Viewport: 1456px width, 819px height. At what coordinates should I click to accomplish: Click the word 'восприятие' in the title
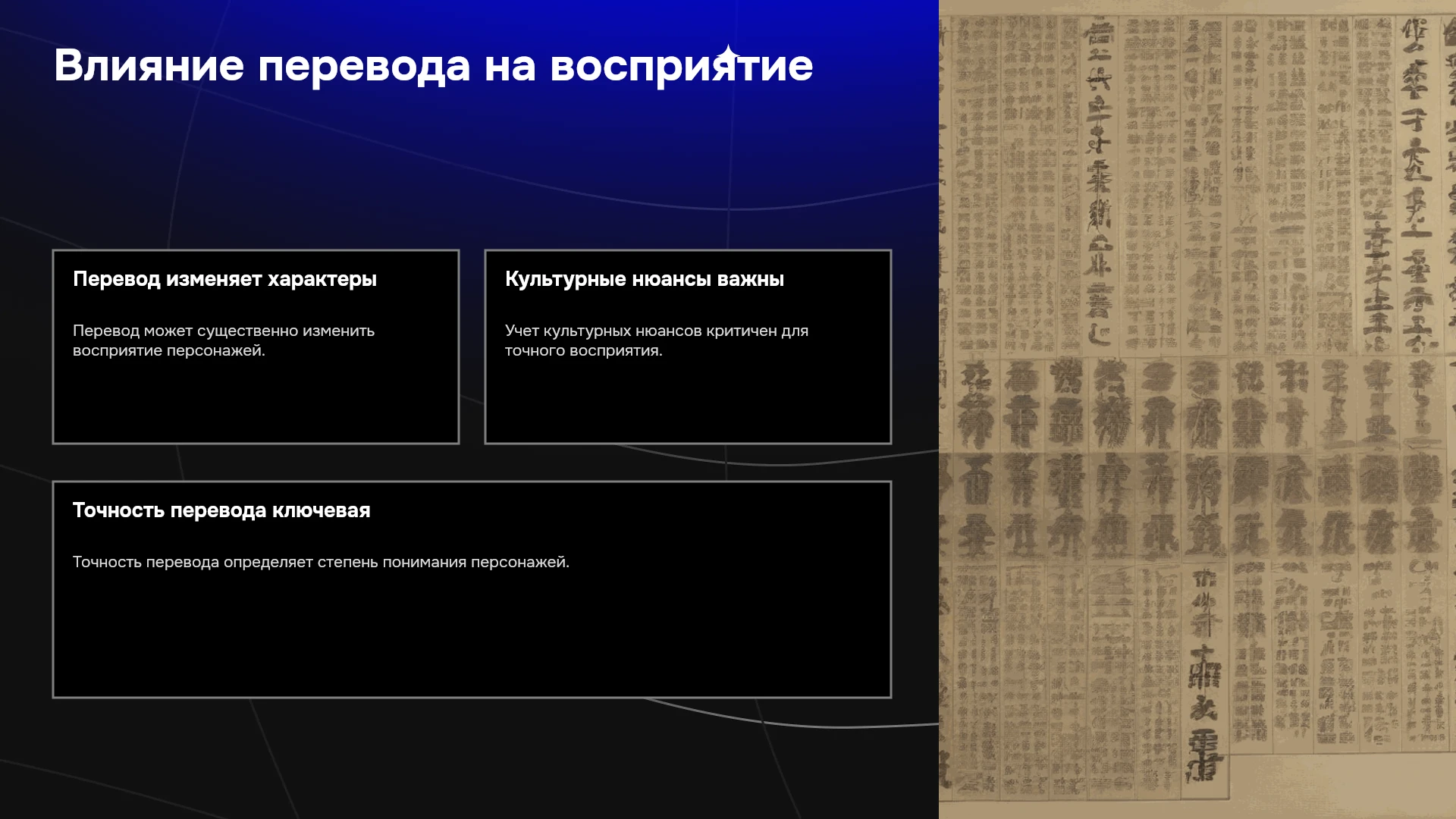(x=681, y=67)
